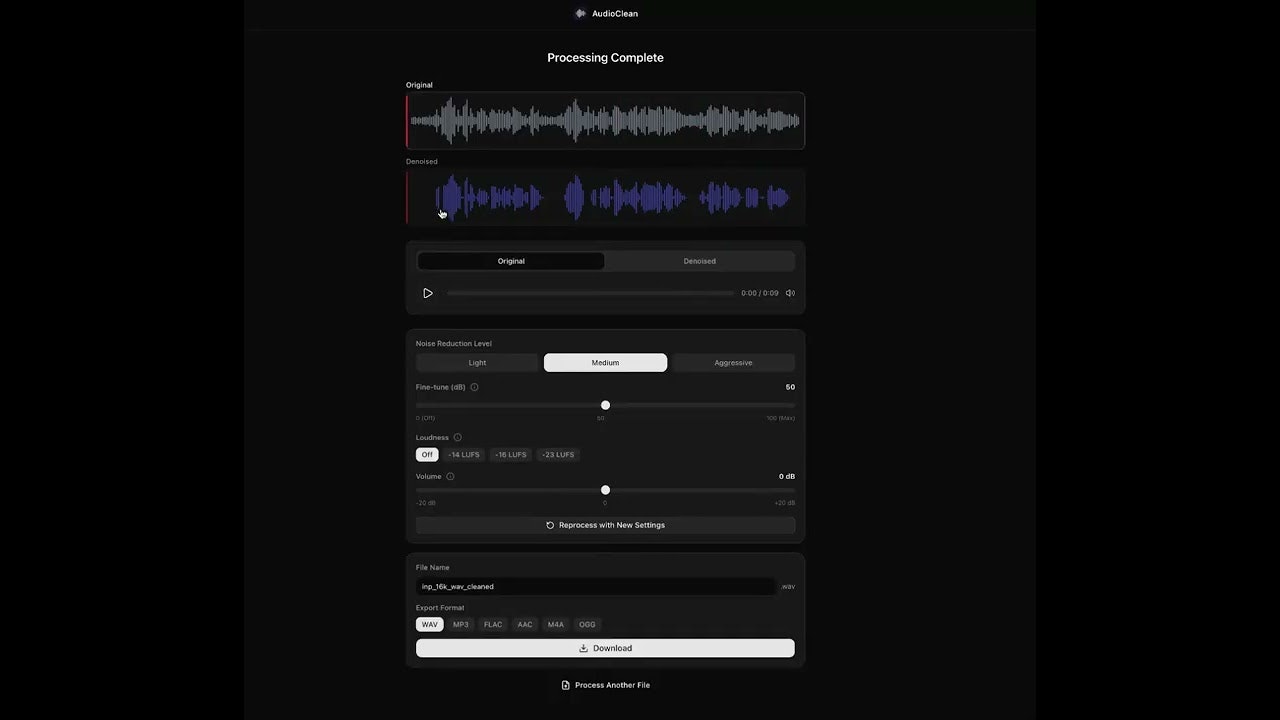
Task: Click the AudioClean logo icon
Action: (581, 13)
